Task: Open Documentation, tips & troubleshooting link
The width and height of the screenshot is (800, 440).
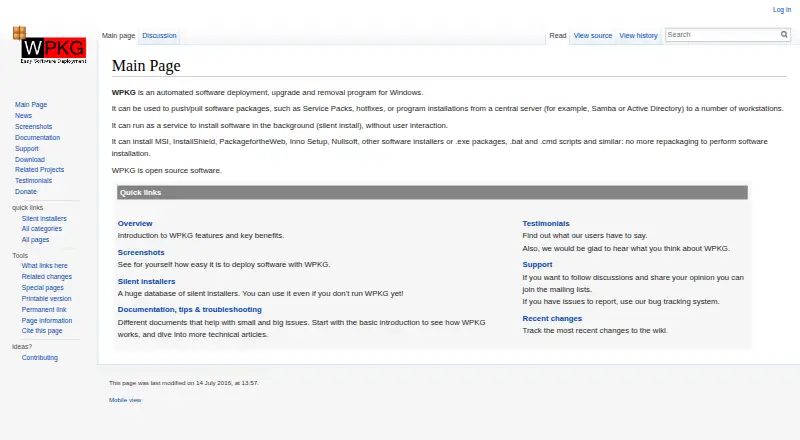Action: click(x=189, y=310)
